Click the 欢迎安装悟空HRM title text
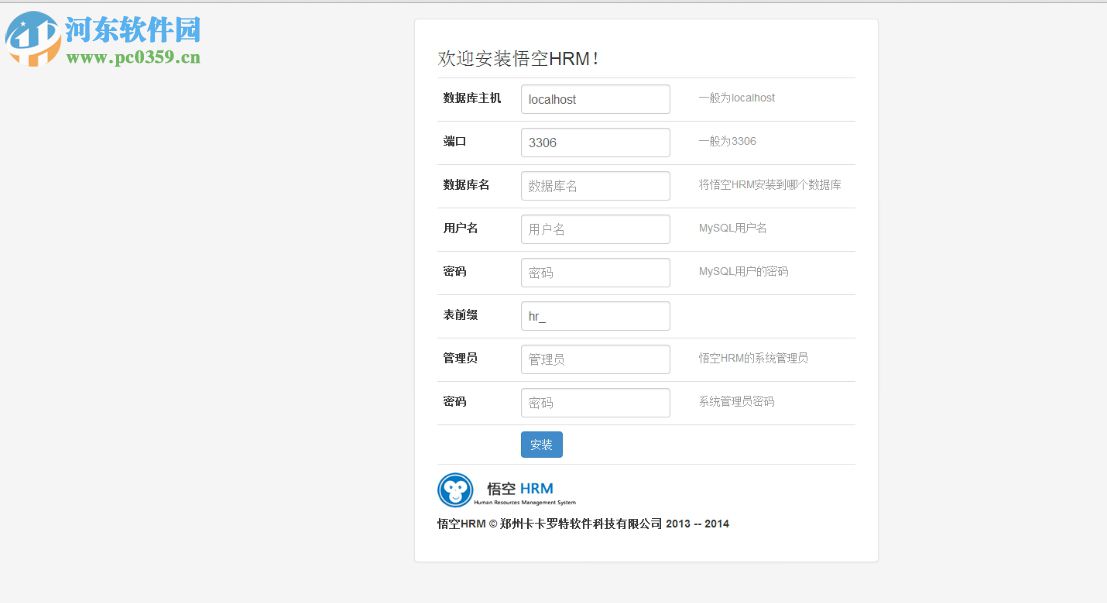The height and width of the screenshot is (603, 1107). [519, 59]
